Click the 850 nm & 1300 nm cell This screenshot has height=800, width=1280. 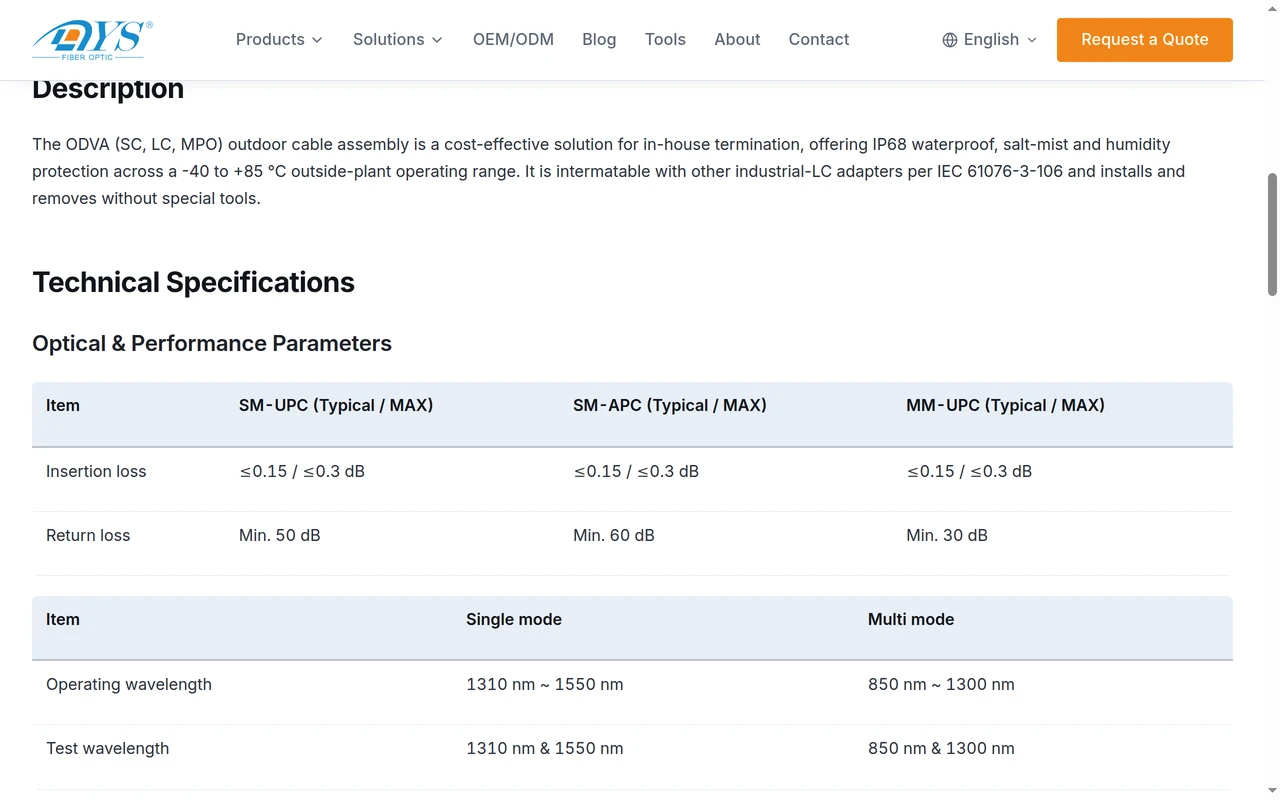(941, 748)
